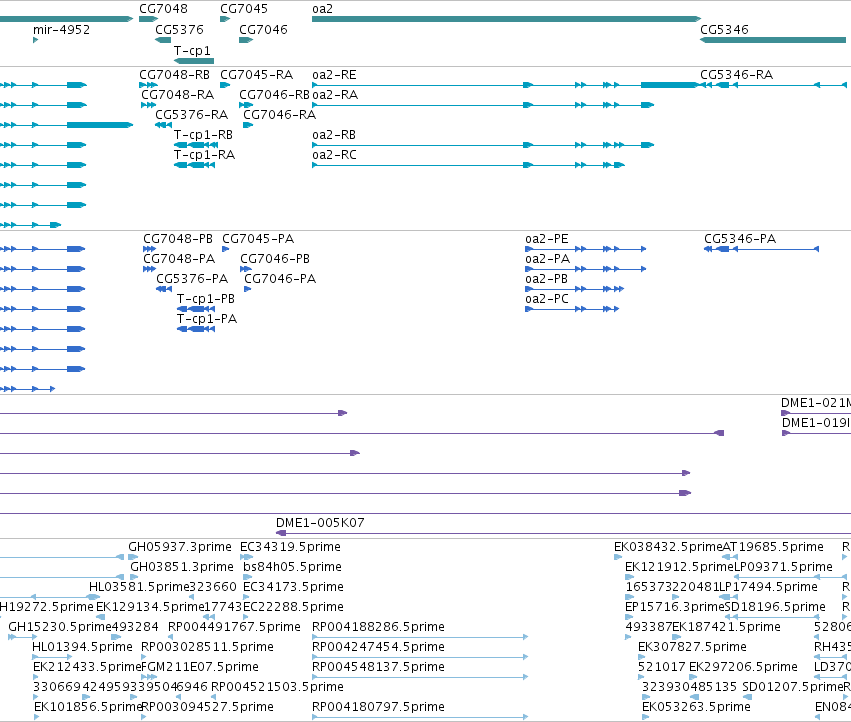Click the CG7048 gene label
This screenshot has height=722, width=851.
pyautogui.click(x=163, y=9)
